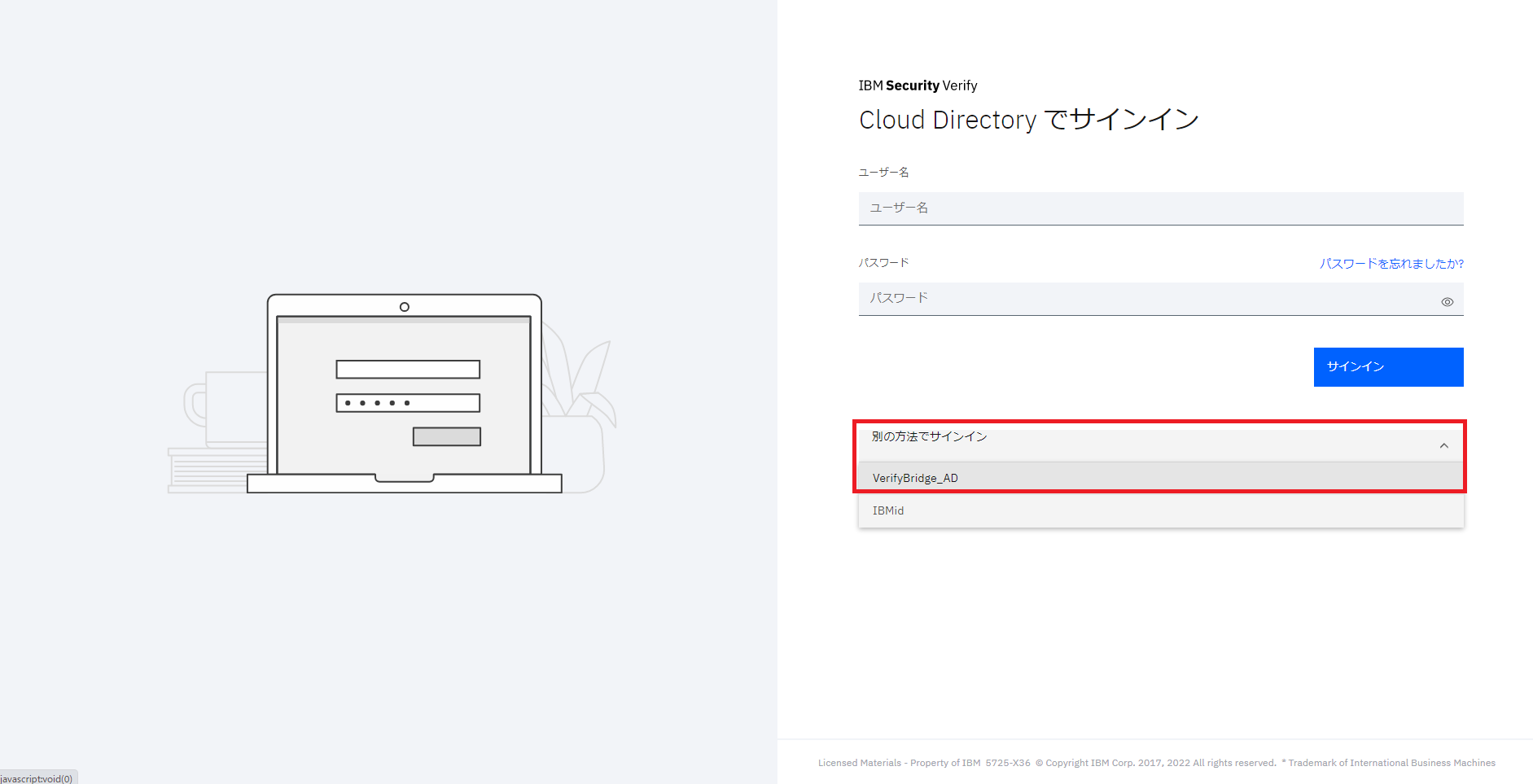Select IBMid sign-in option

coord(1161,510)
